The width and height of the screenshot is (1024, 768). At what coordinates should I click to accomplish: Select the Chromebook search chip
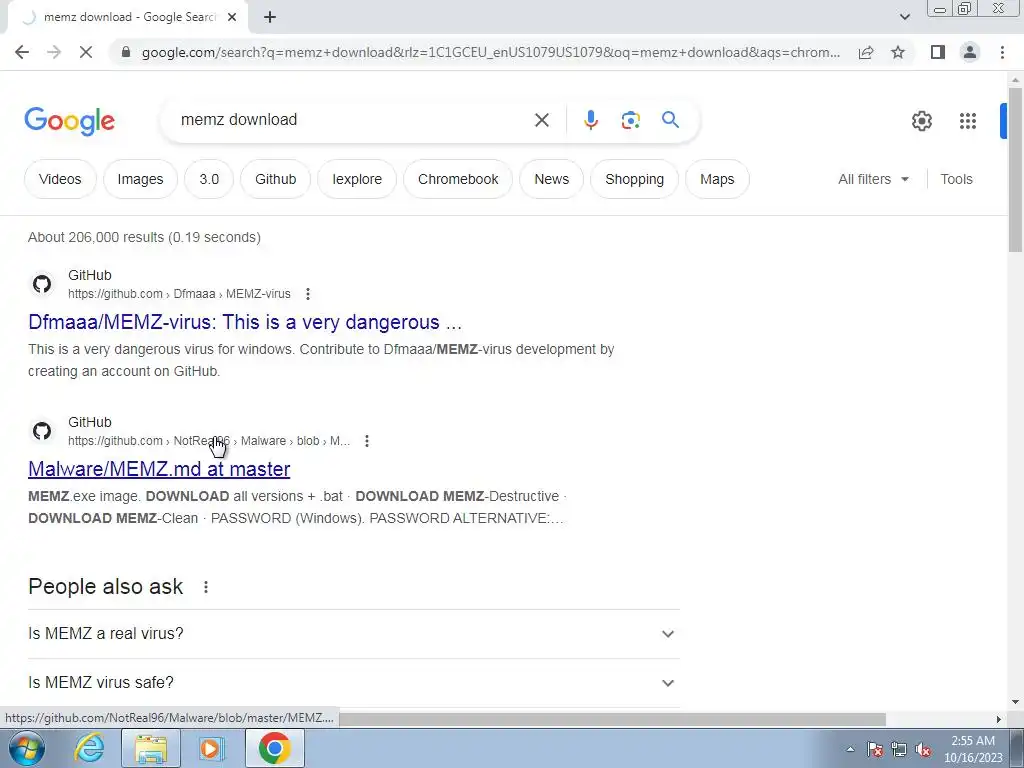(458, 179)
